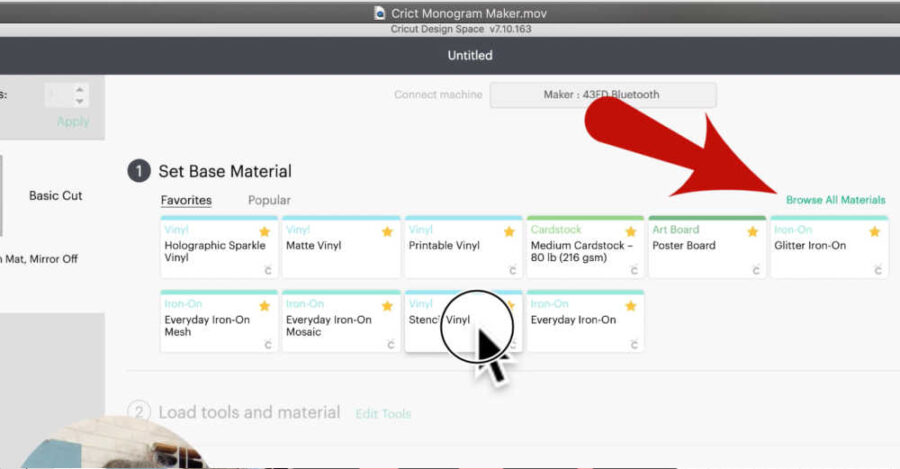Click Cricut logo icon on Everyday Iron-On Mosaic
Image resolution: width=900 pixels, height=469 pixels.
click(x=390, y=344)
